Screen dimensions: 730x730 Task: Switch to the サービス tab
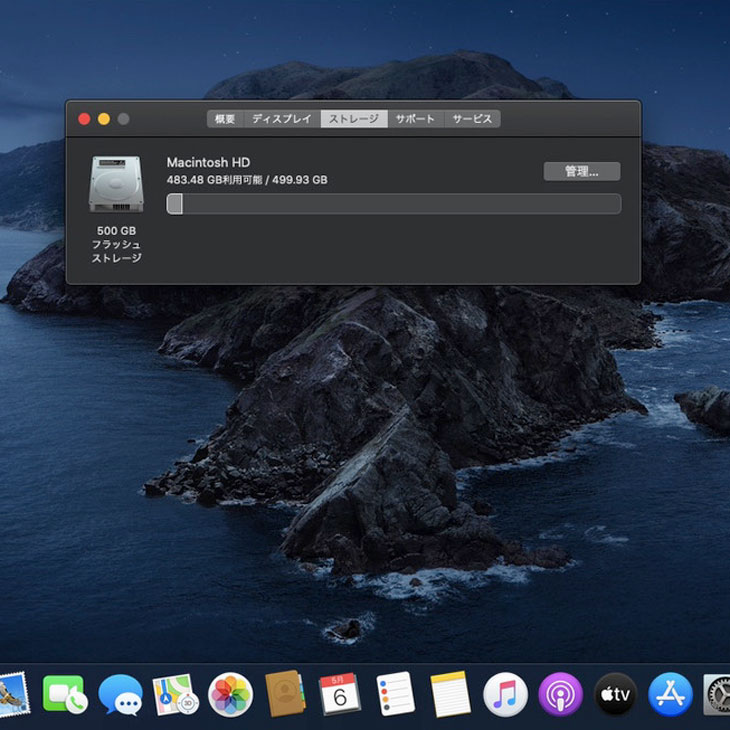(472, 119)
